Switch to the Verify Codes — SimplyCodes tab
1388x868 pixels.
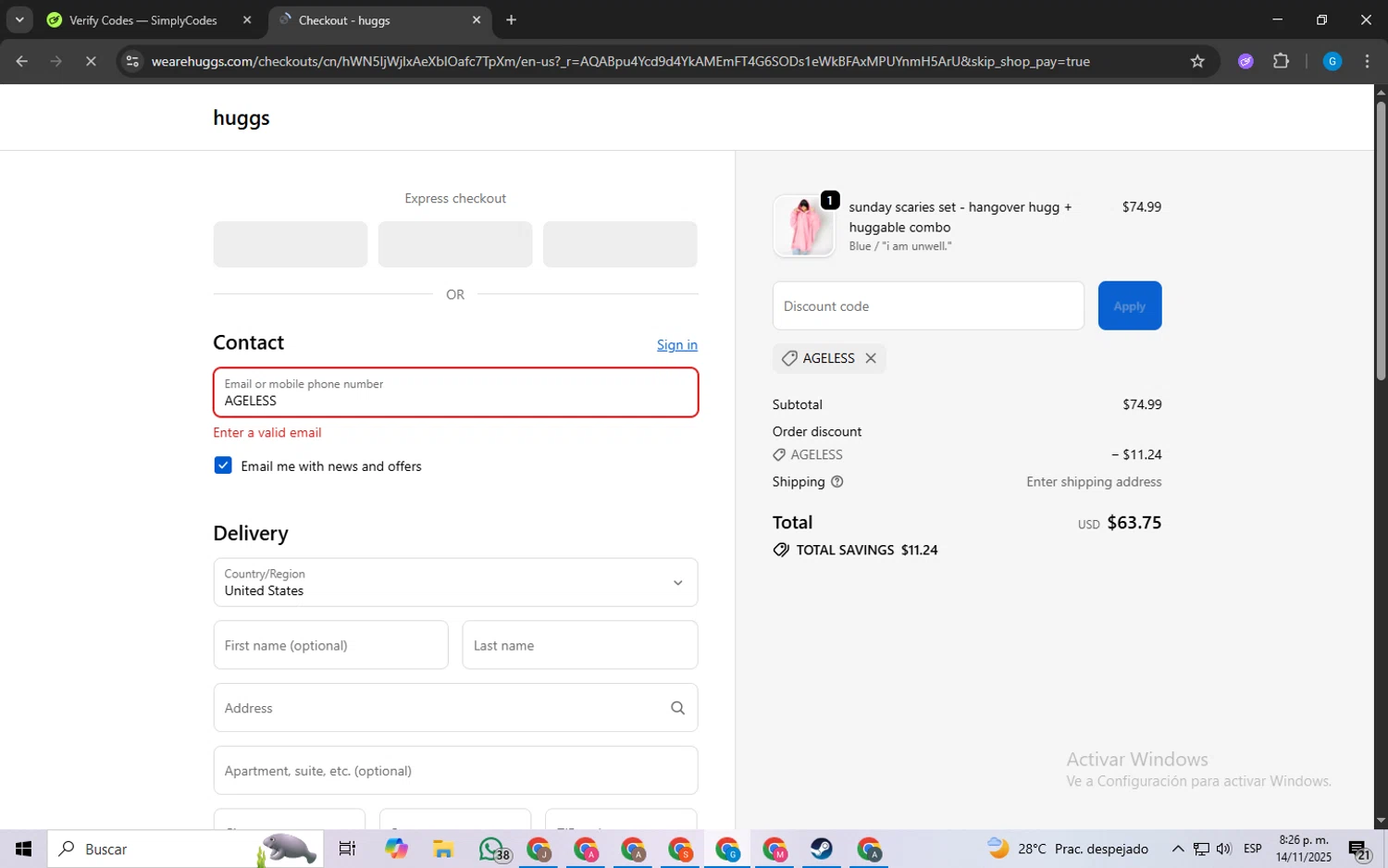pyautogui.click(x=143, y=19)
